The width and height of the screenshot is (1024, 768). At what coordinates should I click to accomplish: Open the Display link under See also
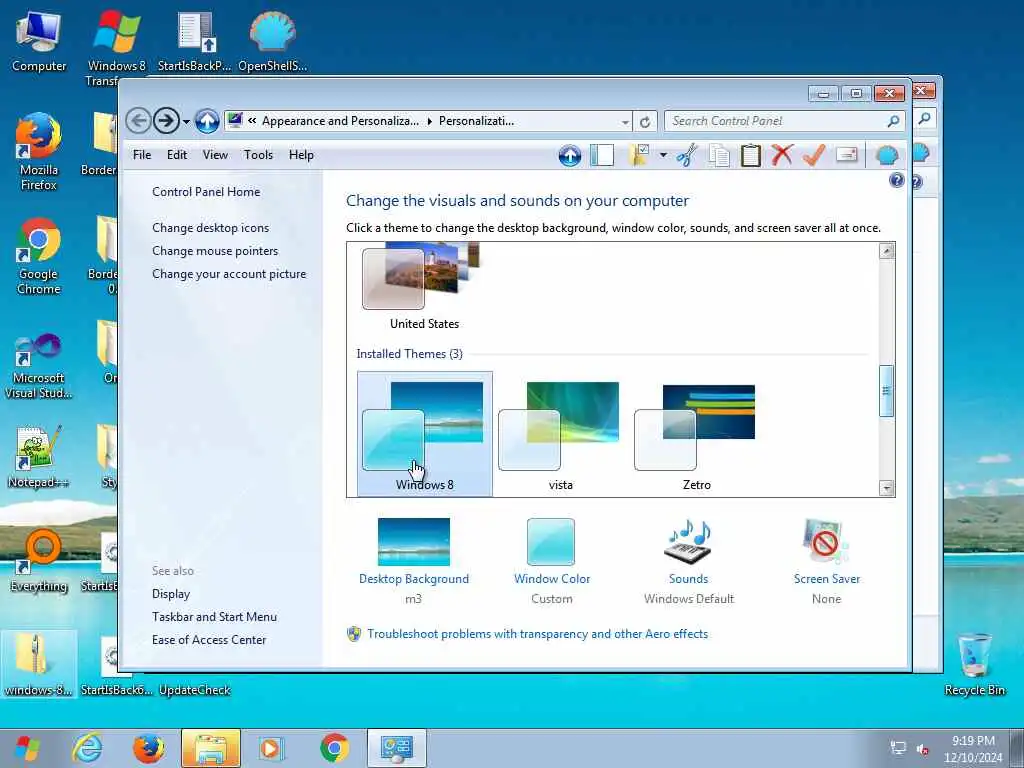tap(170, 594)
